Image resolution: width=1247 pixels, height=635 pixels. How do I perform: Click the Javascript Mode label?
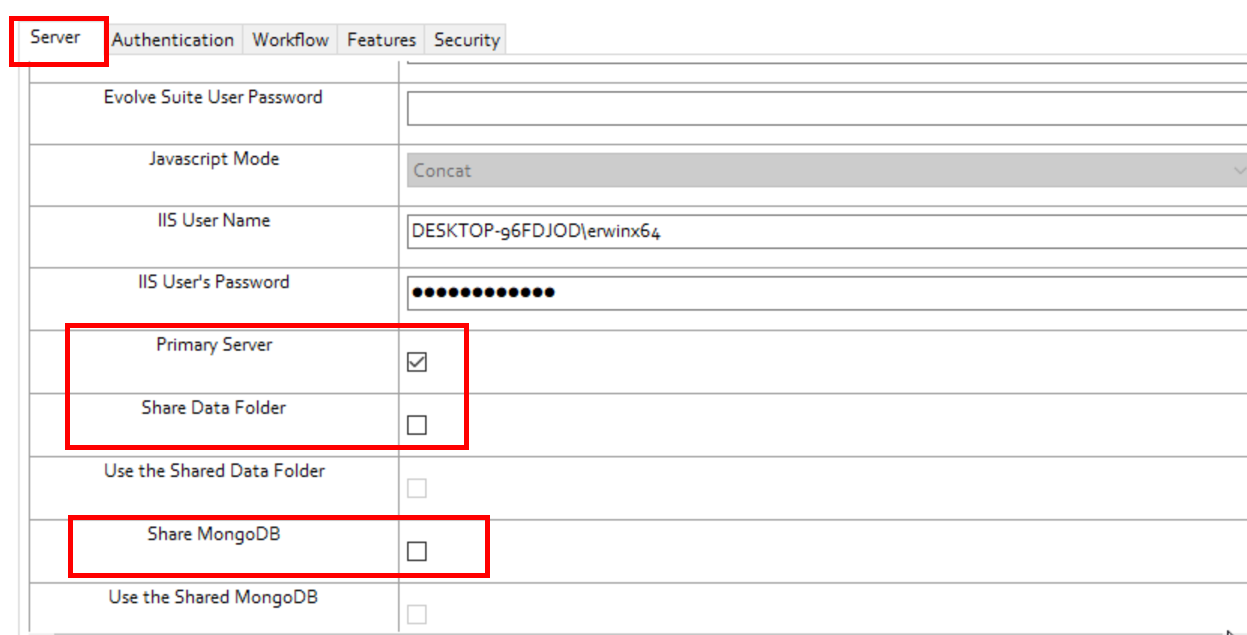tap(214, 159)
